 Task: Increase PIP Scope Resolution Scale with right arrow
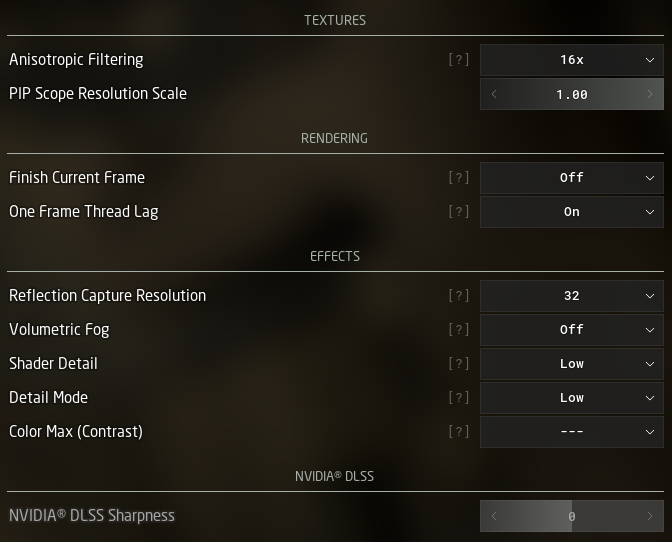(x=650, y=94)
